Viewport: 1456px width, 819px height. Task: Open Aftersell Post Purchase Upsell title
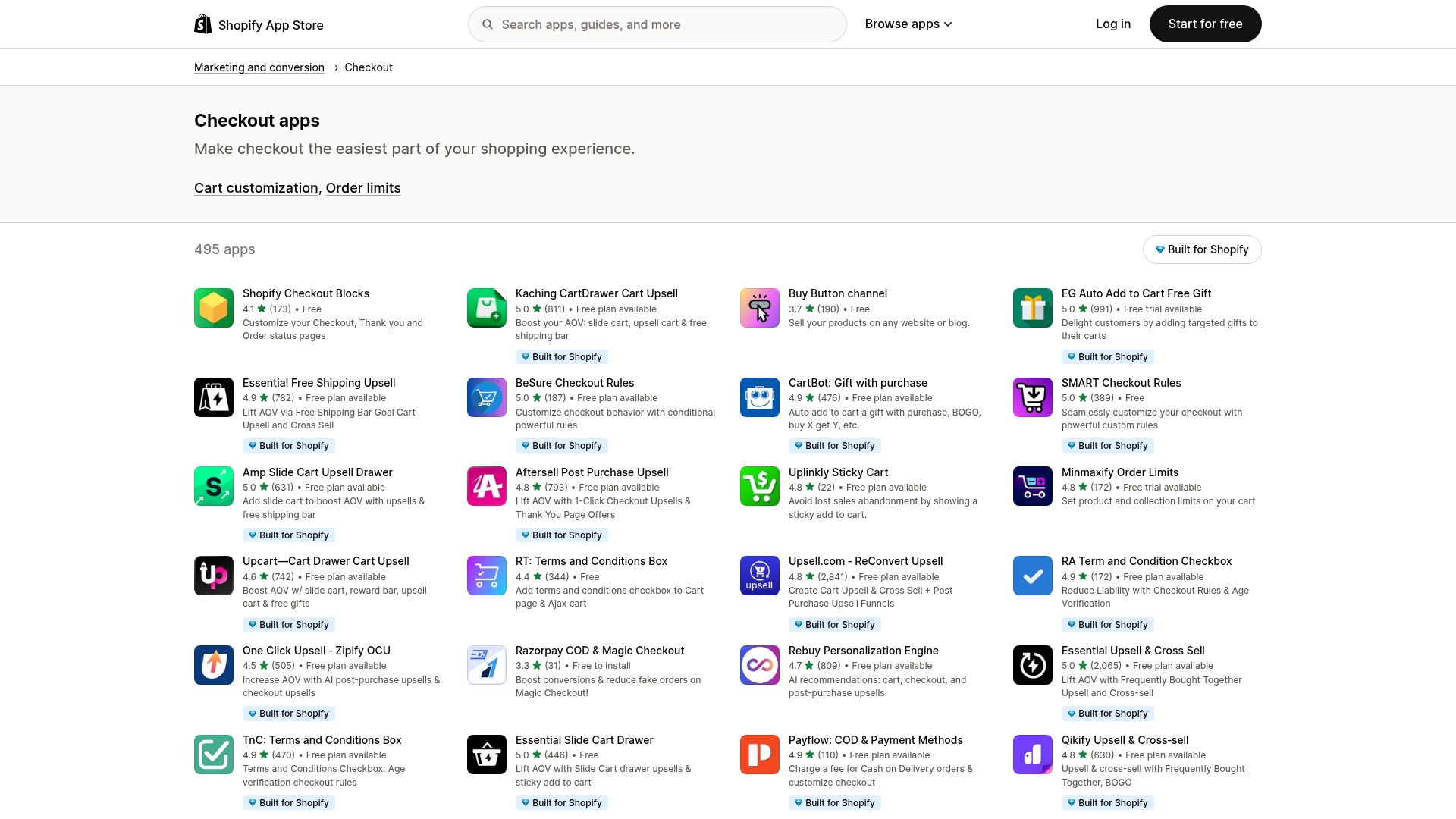click(x=592, y=472)
